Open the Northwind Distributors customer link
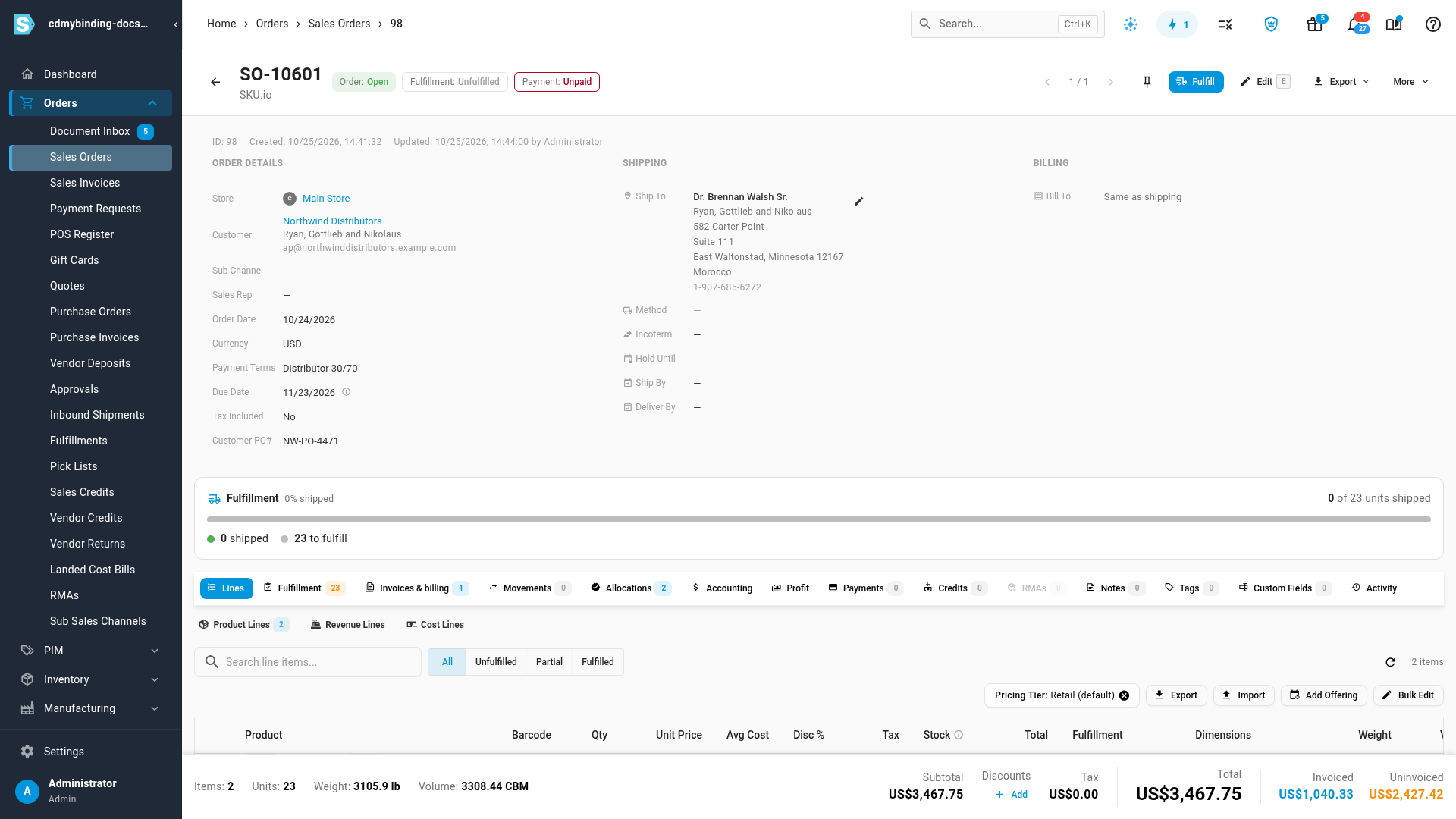This screenshot has height=819, width=1456. click(x=332, y=221)
